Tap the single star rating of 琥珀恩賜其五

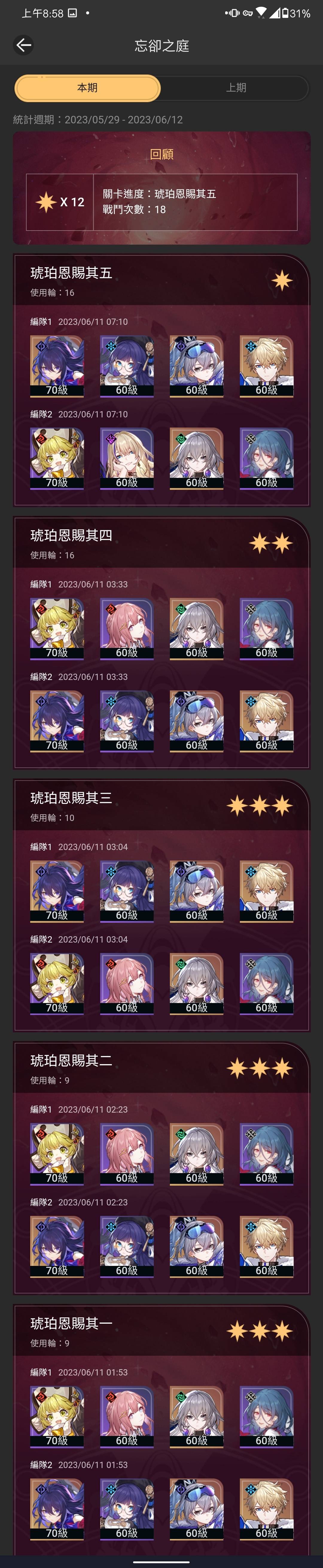282,280
